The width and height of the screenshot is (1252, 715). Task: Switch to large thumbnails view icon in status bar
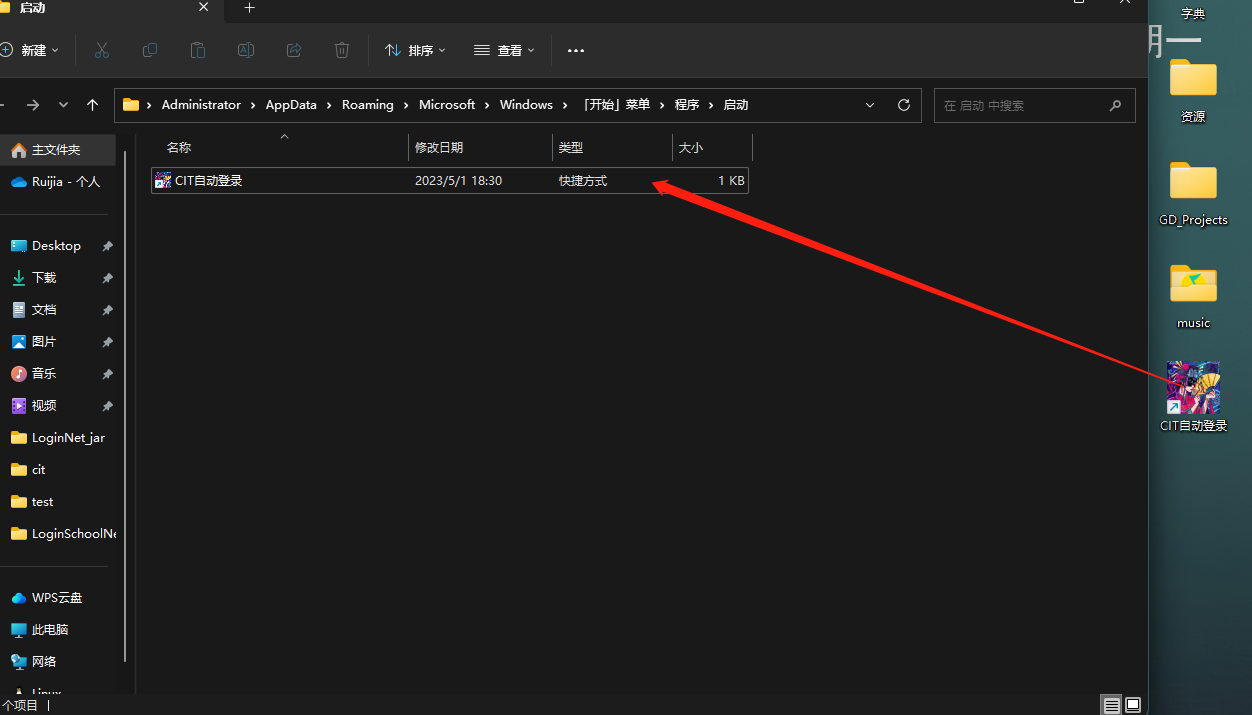click(x=1133, y=705)
